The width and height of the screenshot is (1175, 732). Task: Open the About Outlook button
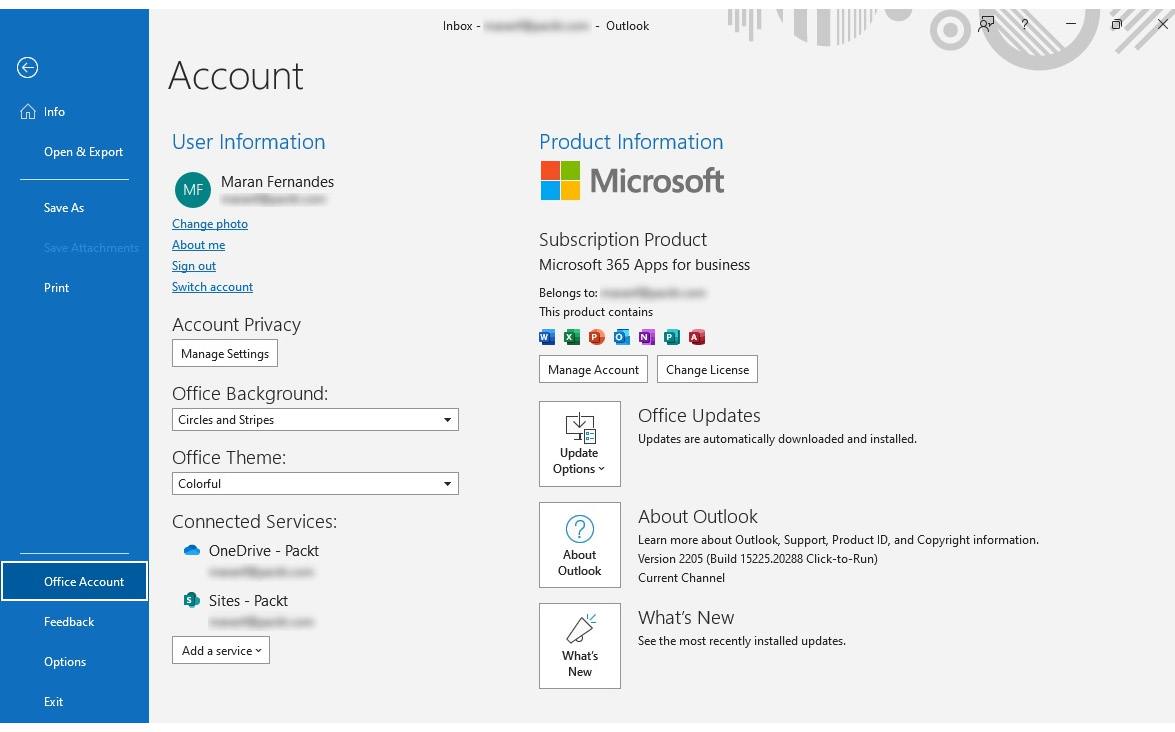[580, 545]
